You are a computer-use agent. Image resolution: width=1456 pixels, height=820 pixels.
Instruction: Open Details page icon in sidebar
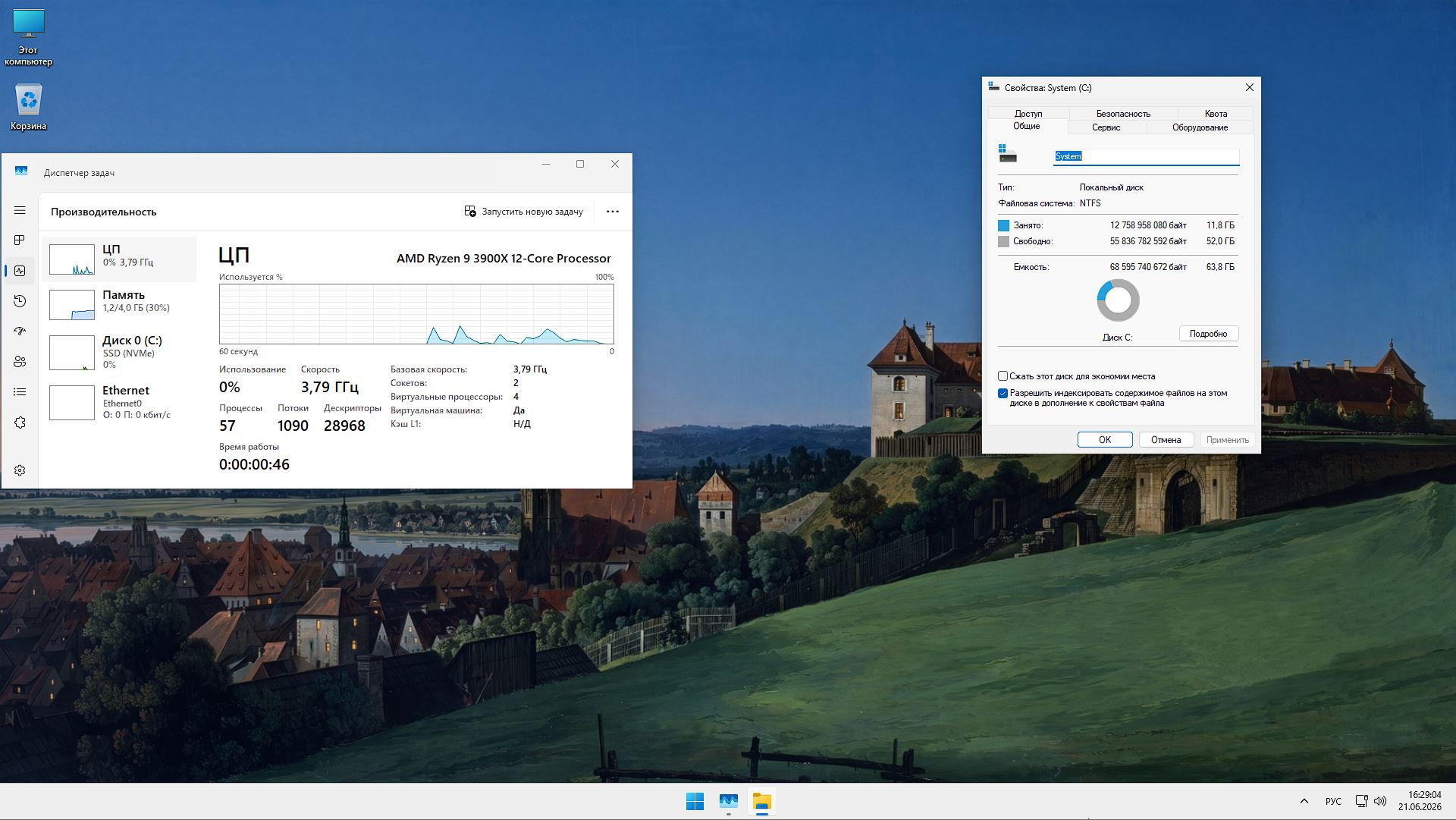click(20, 392)
